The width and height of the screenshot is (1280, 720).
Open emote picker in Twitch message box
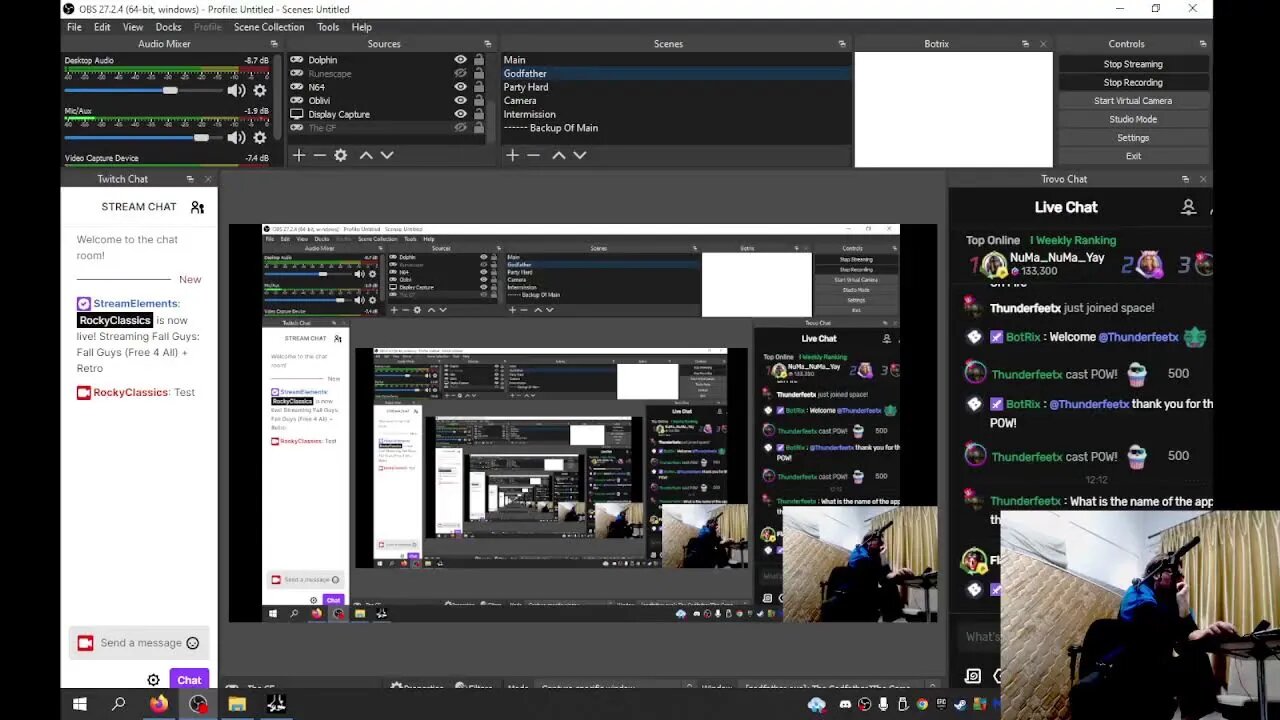193,643
